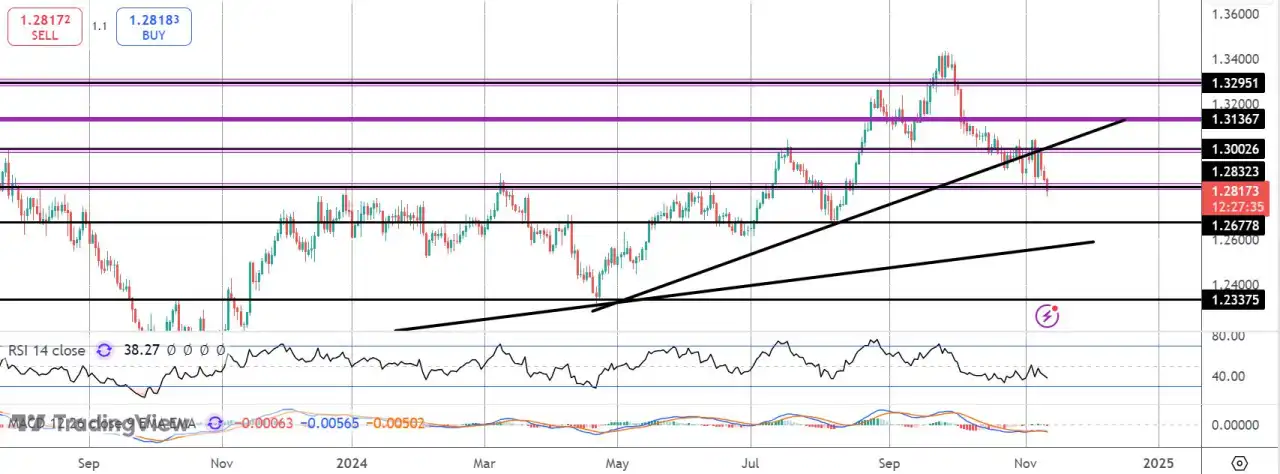Click the 40.00 RSI axis label
1280x474 pixels.
[x=1229, y=376]
